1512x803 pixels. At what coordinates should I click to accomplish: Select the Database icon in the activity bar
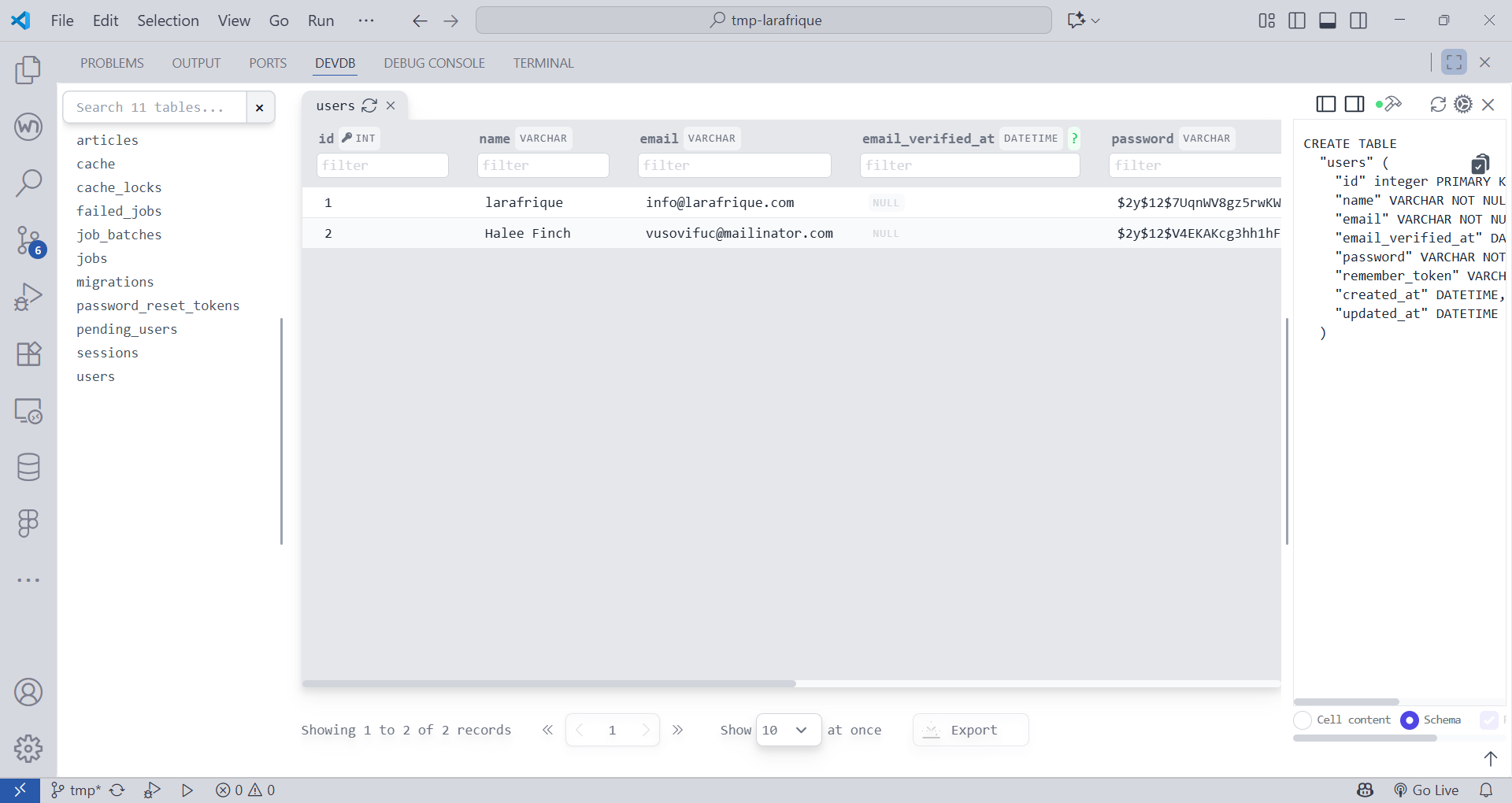[28, 466]
